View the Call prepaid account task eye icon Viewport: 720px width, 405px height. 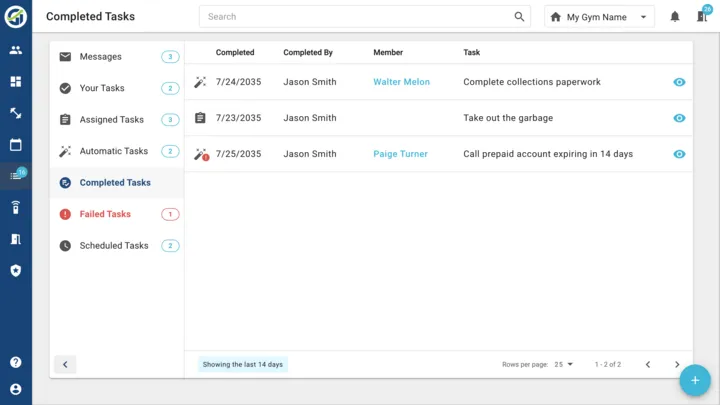(679, 154)
